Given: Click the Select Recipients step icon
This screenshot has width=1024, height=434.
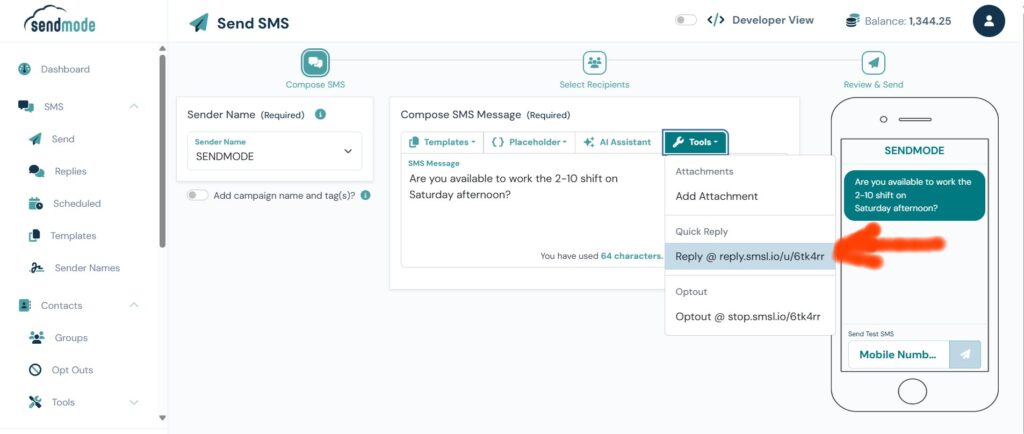Looking at the screenshot, I should [594, 63].
